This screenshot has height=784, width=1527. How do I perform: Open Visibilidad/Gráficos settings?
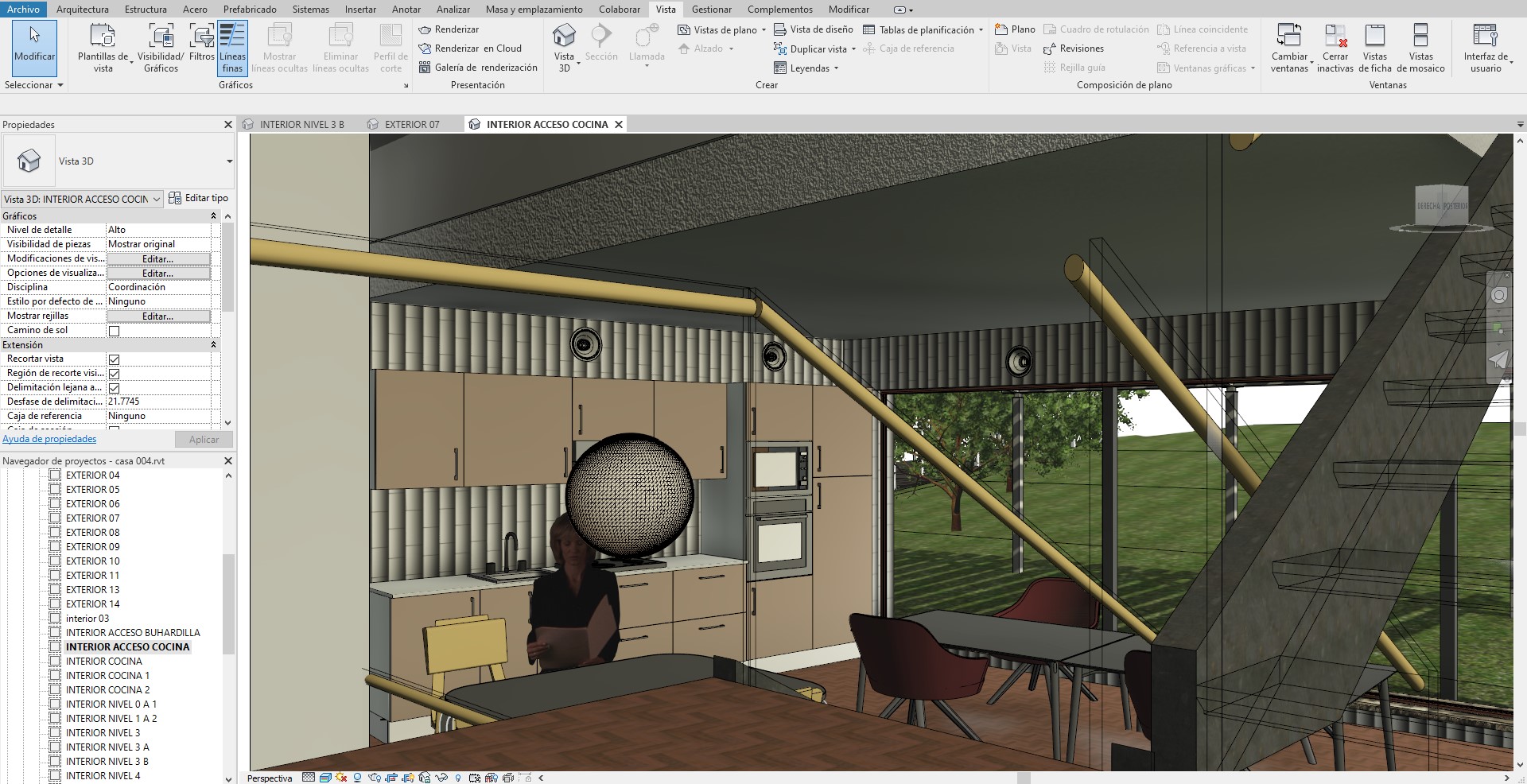161,46
